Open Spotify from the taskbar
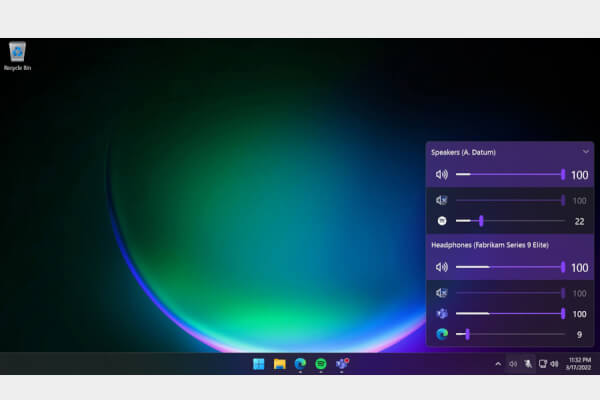Image resolution: width=600 pixels, height=400 pixels. [321, 364]
